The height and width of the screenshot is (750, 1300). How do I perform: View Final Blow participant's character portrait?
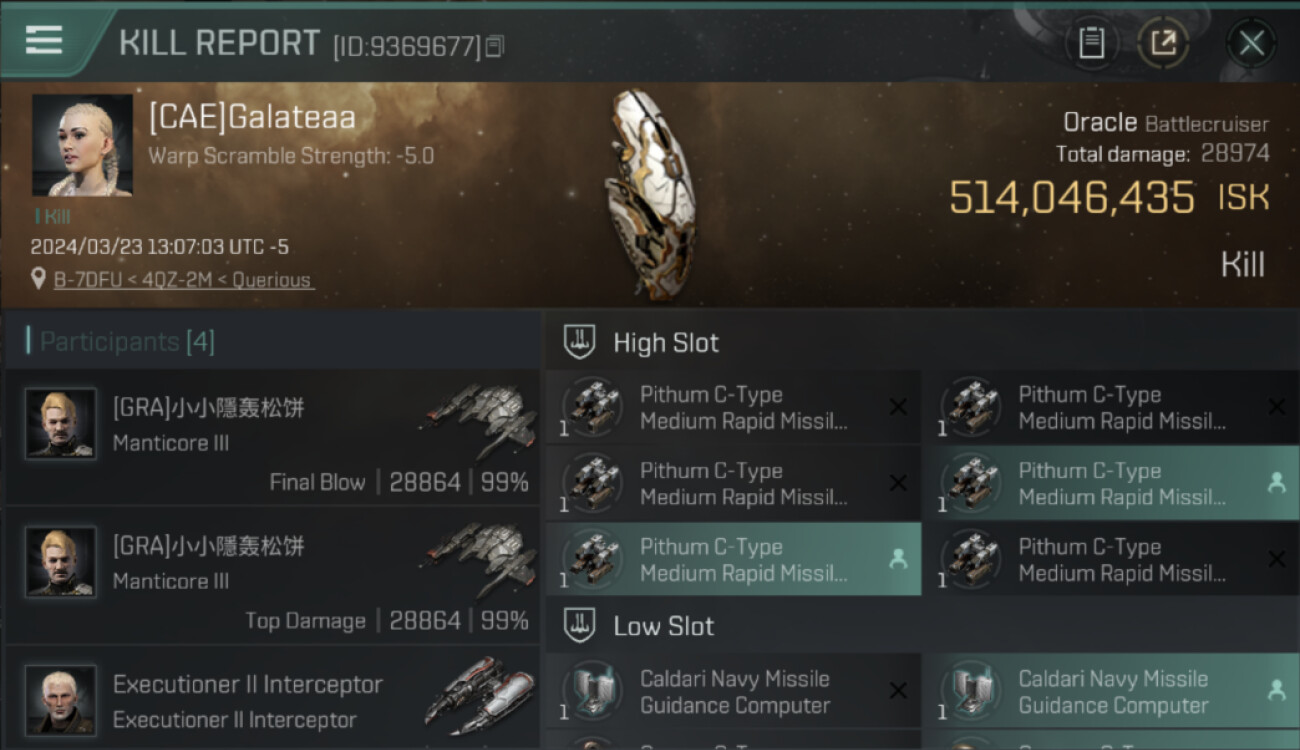[61, 424]
